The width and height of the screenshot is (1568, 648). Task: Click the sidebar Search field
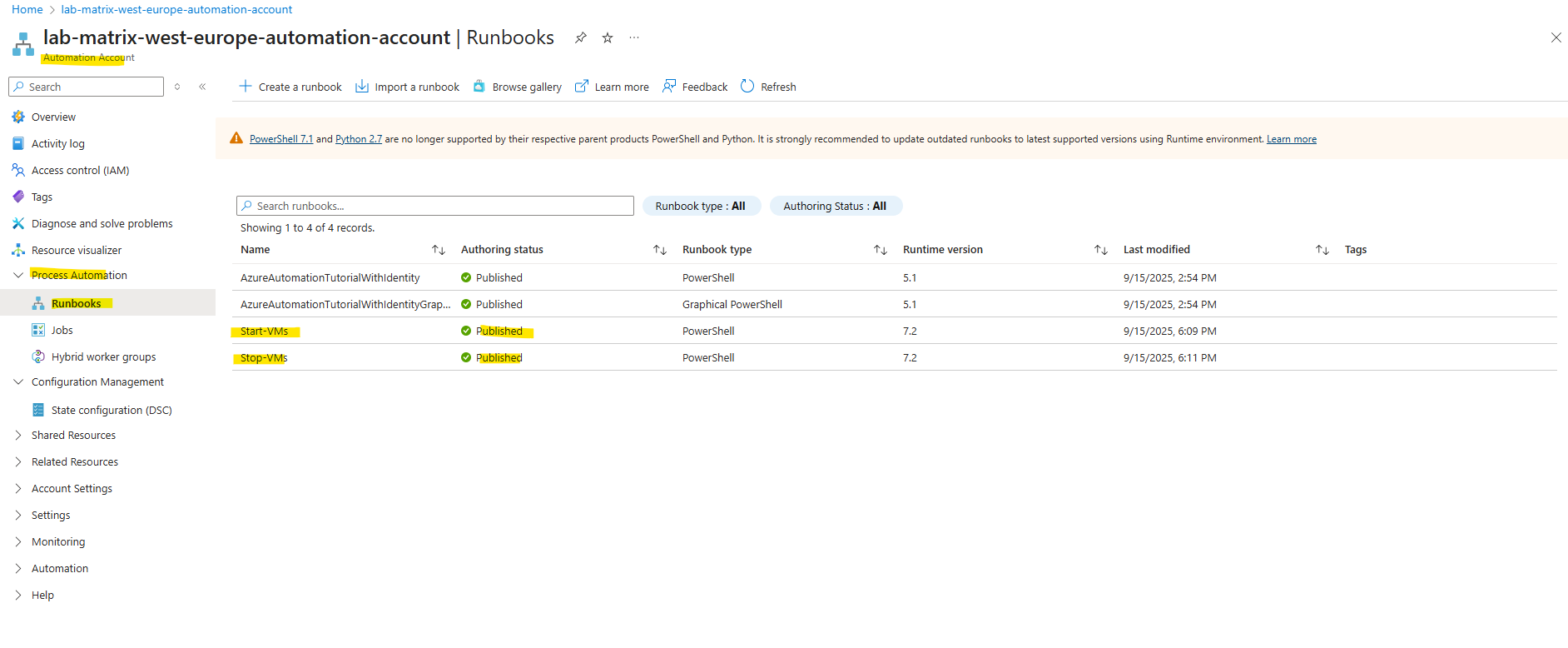click(86, 87)
